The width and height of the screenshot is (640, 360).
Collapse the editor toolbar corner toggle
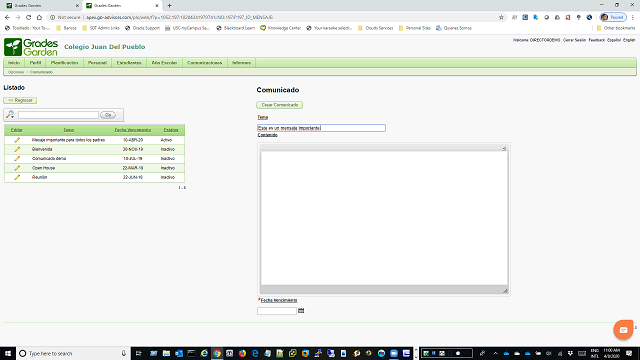504,149
